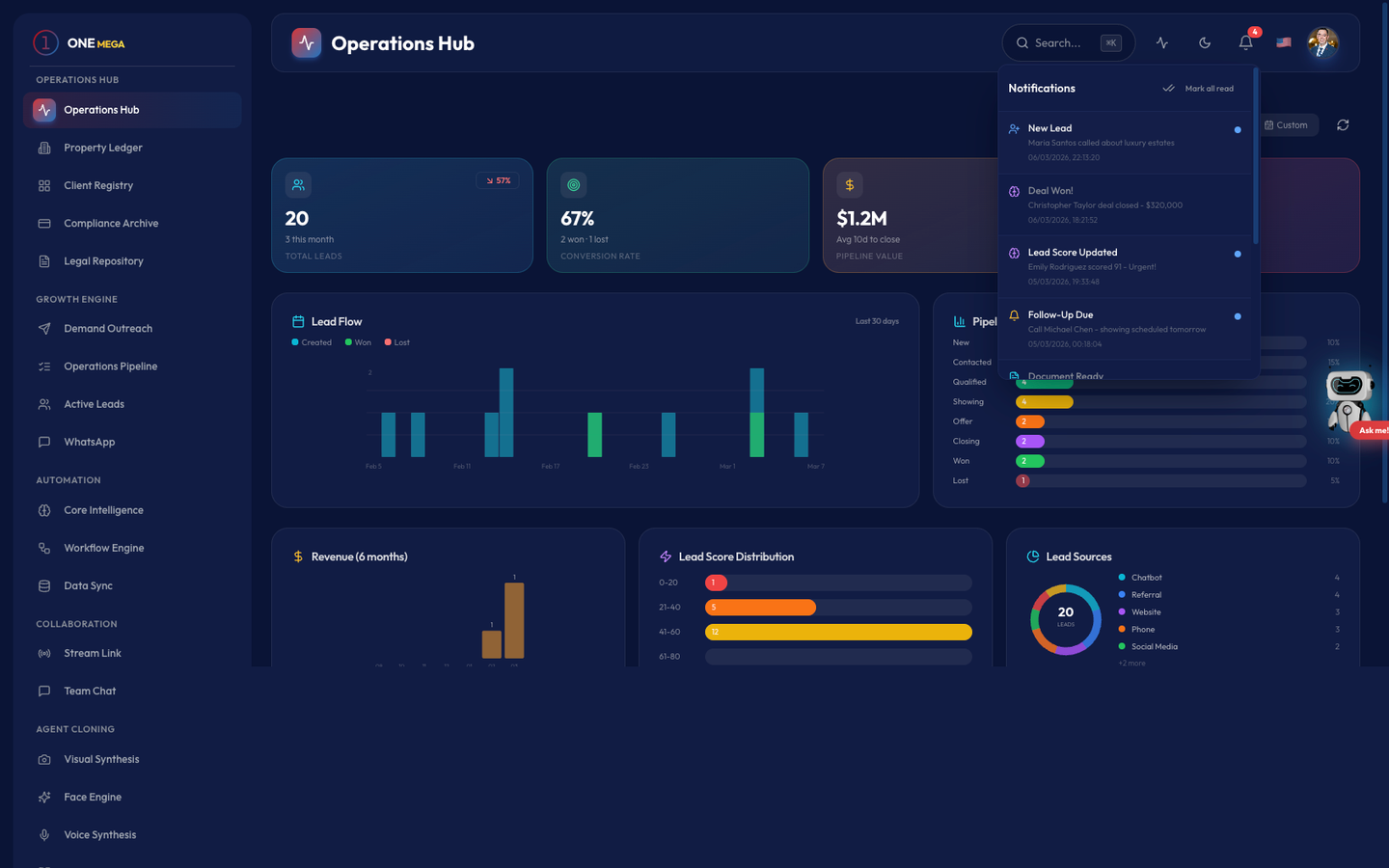Open Property Ledger in the sidebar

pos(132,148)
